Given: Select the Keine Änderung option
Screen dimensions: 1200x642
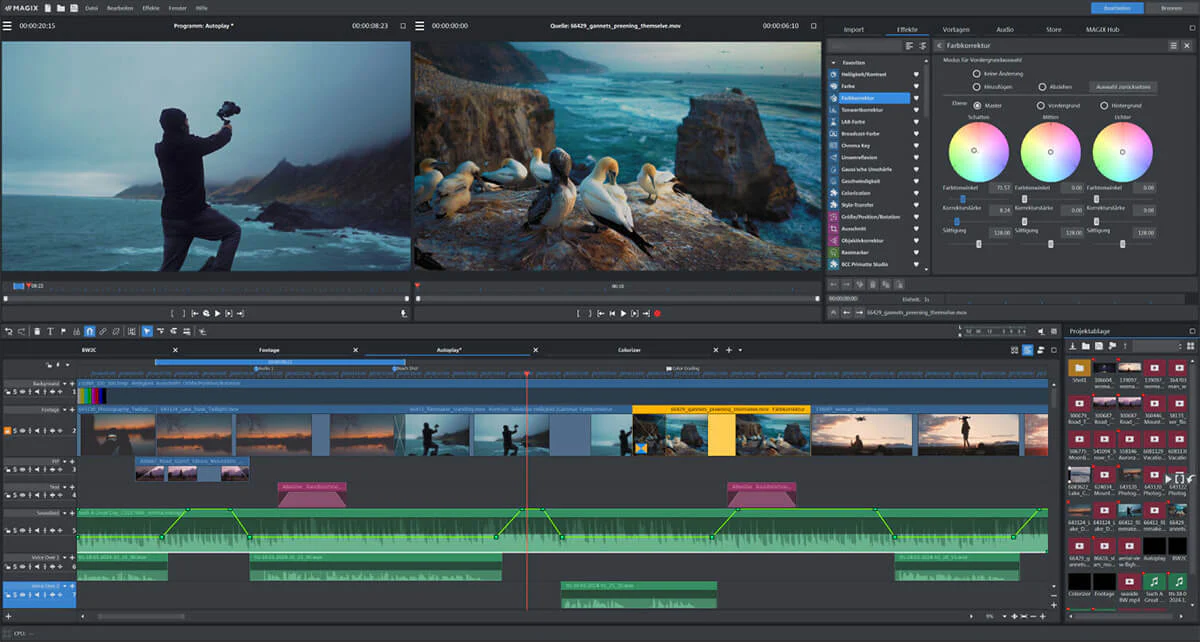Looking at the screenshot, I should tap(976, 71).
